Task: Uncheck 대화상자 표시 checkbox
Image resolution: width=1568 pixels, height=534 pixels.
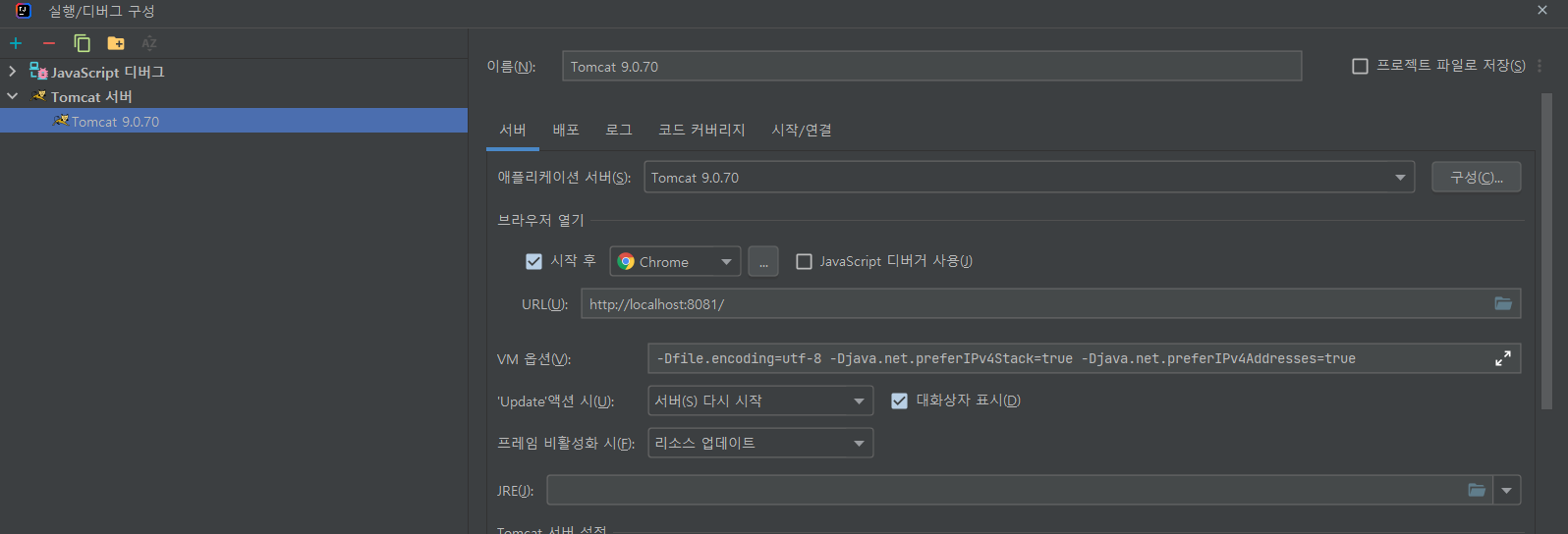Action: coord(899,400)
